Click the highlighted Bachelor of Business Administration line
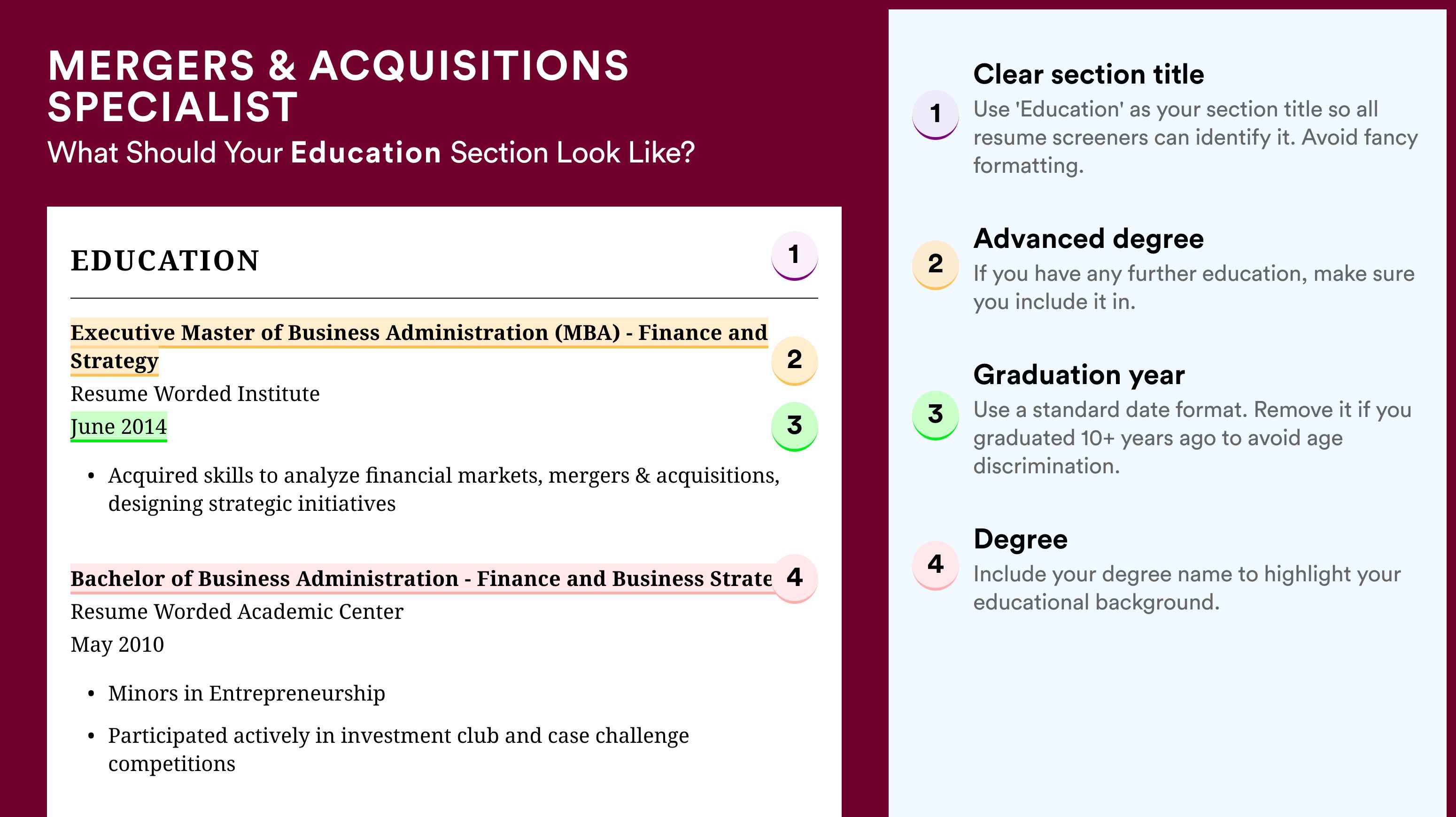Image resolution: width=1456 pixels, height=817 pixels. 421,578
